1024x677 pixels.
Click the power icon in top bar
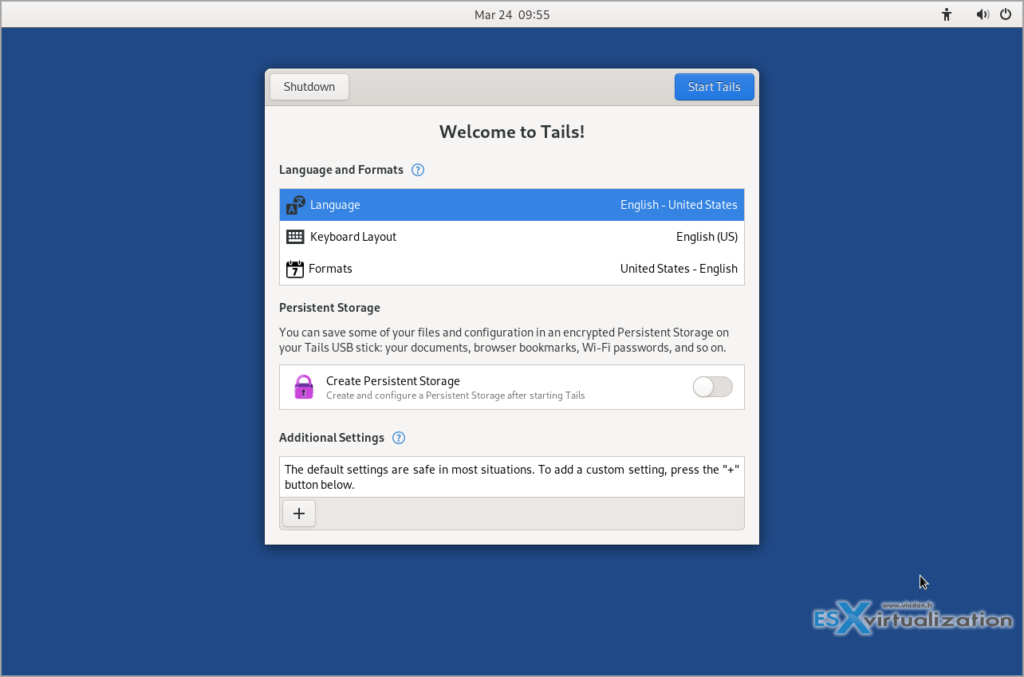click(1008, 14)
